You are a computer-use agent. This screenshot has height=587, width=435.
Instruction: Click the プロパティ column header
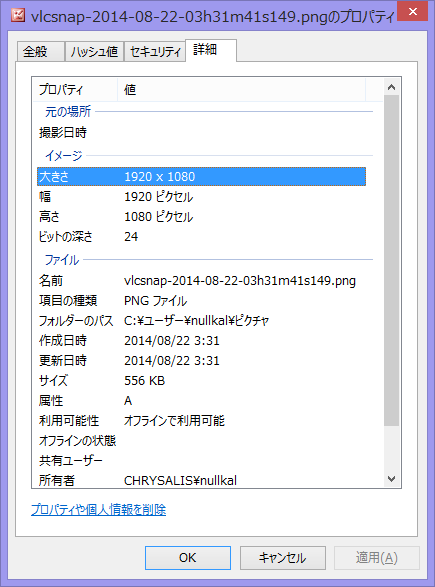coord(75,89)
